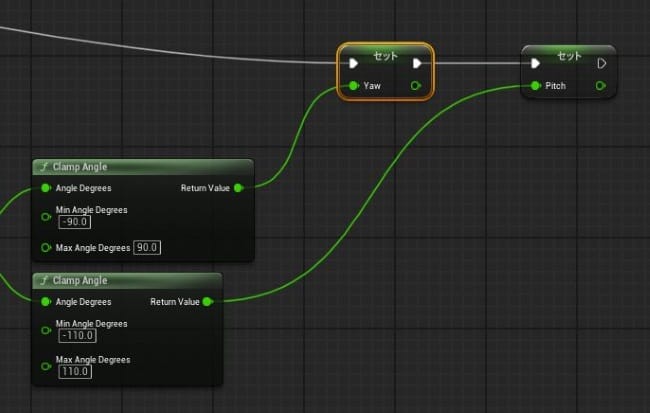Click the Set Yaw node's input execution pin
This screenshot has width=650, height=413.
[x=353, y=63]
